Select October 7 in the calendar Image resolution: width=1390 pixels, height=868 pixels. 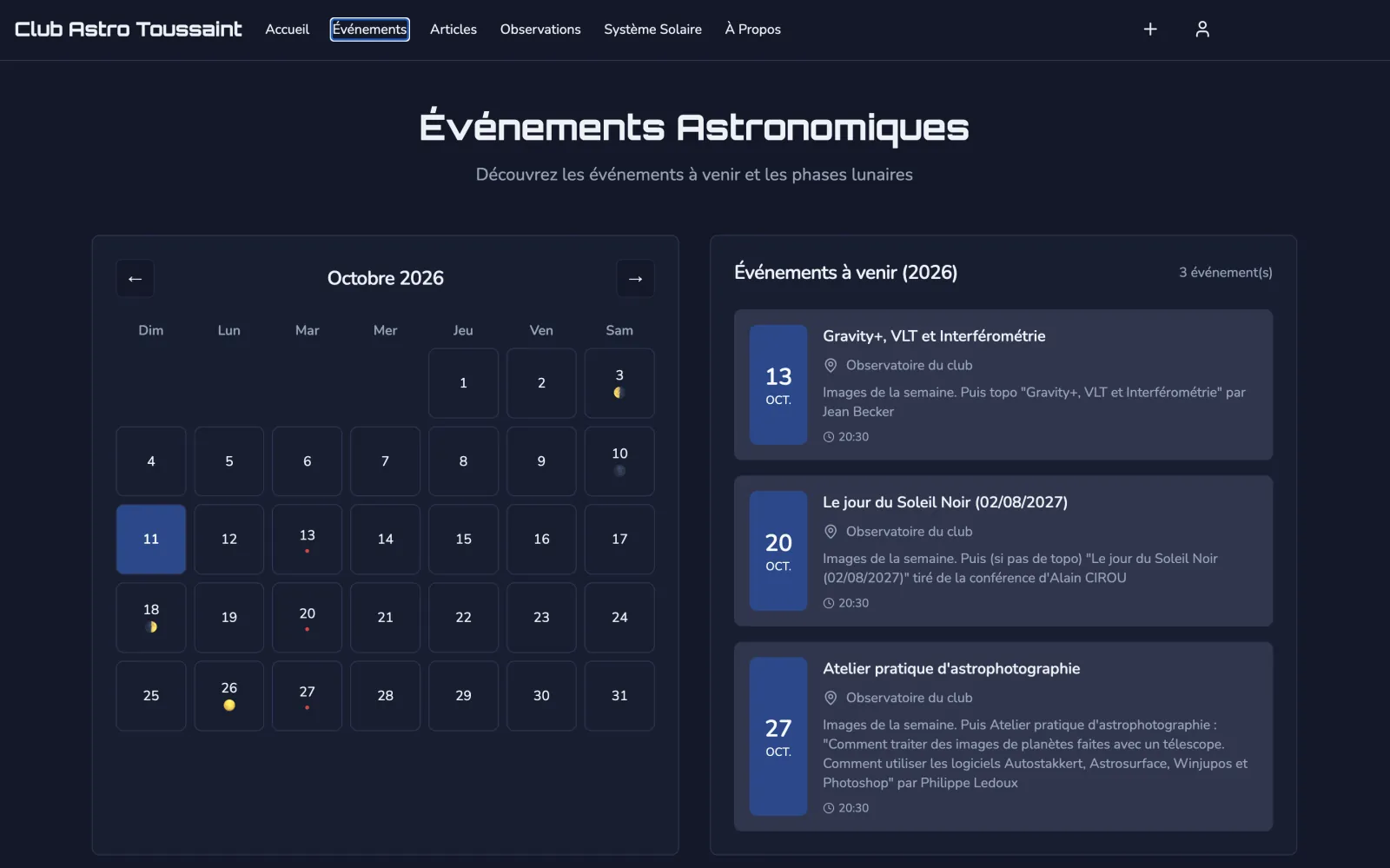pyautogui.click(x=385, y=461)
